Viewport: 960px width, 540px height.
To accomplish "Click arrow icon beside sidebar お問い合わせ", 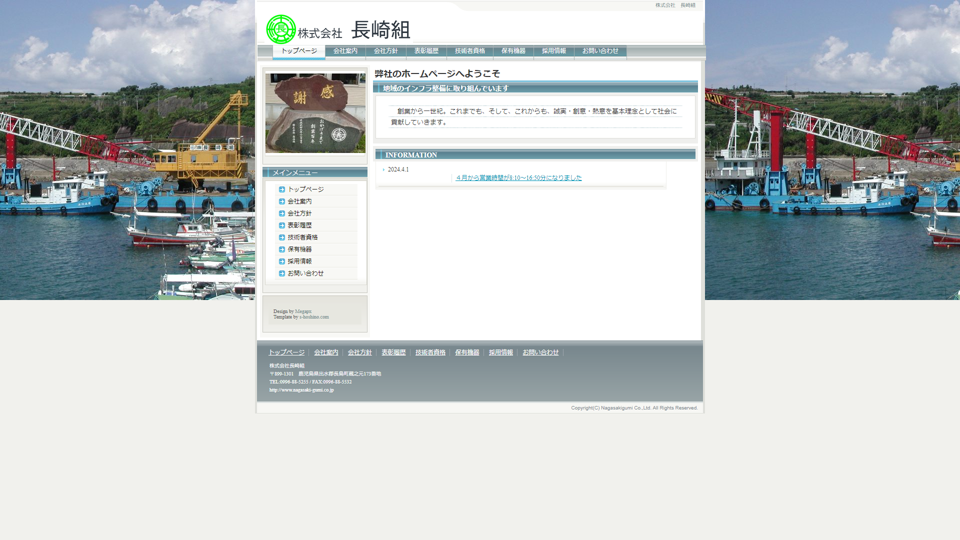I will (282, 273).
